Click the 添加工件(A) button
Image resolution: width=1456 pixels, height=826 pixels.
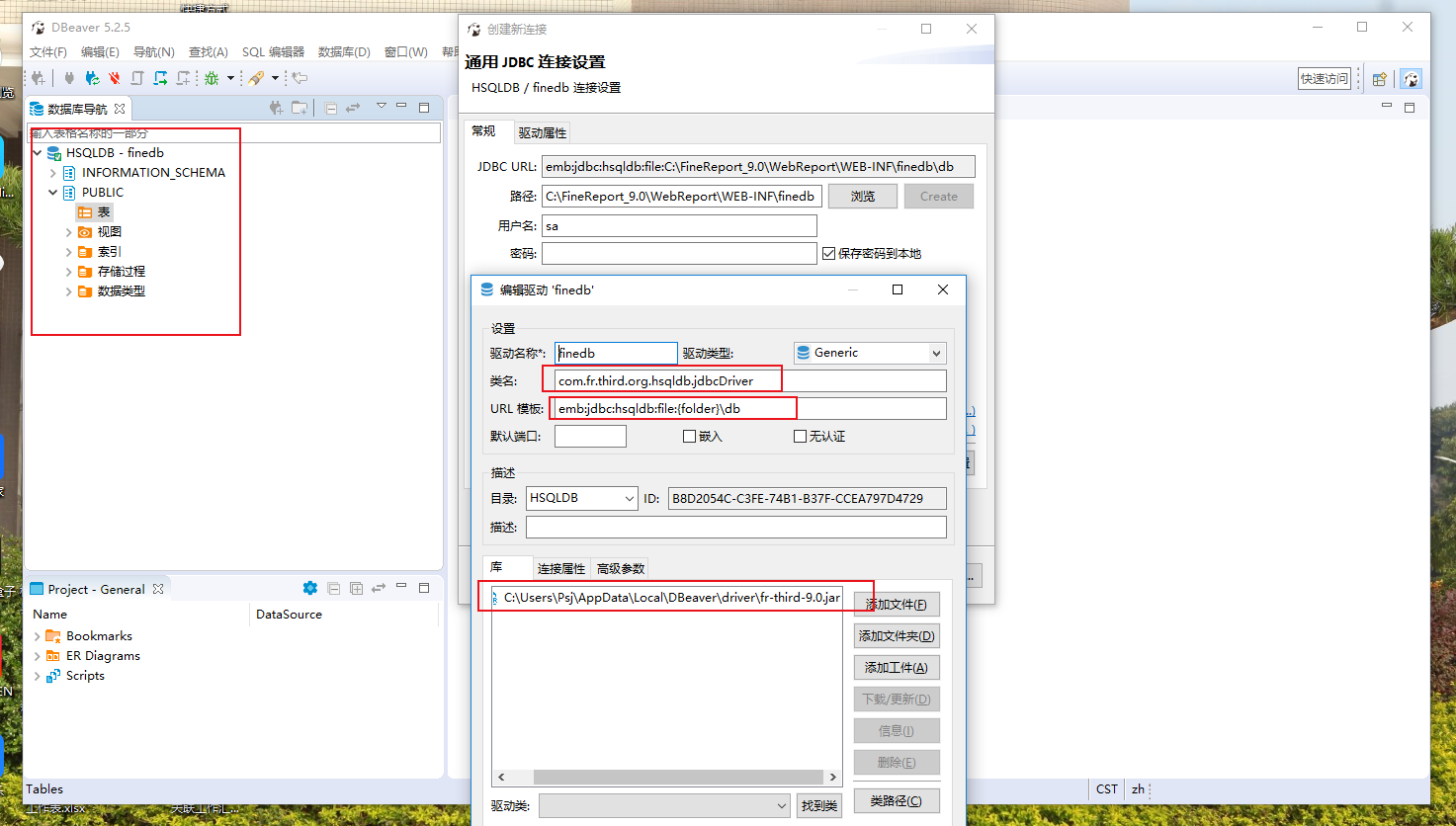897,667
